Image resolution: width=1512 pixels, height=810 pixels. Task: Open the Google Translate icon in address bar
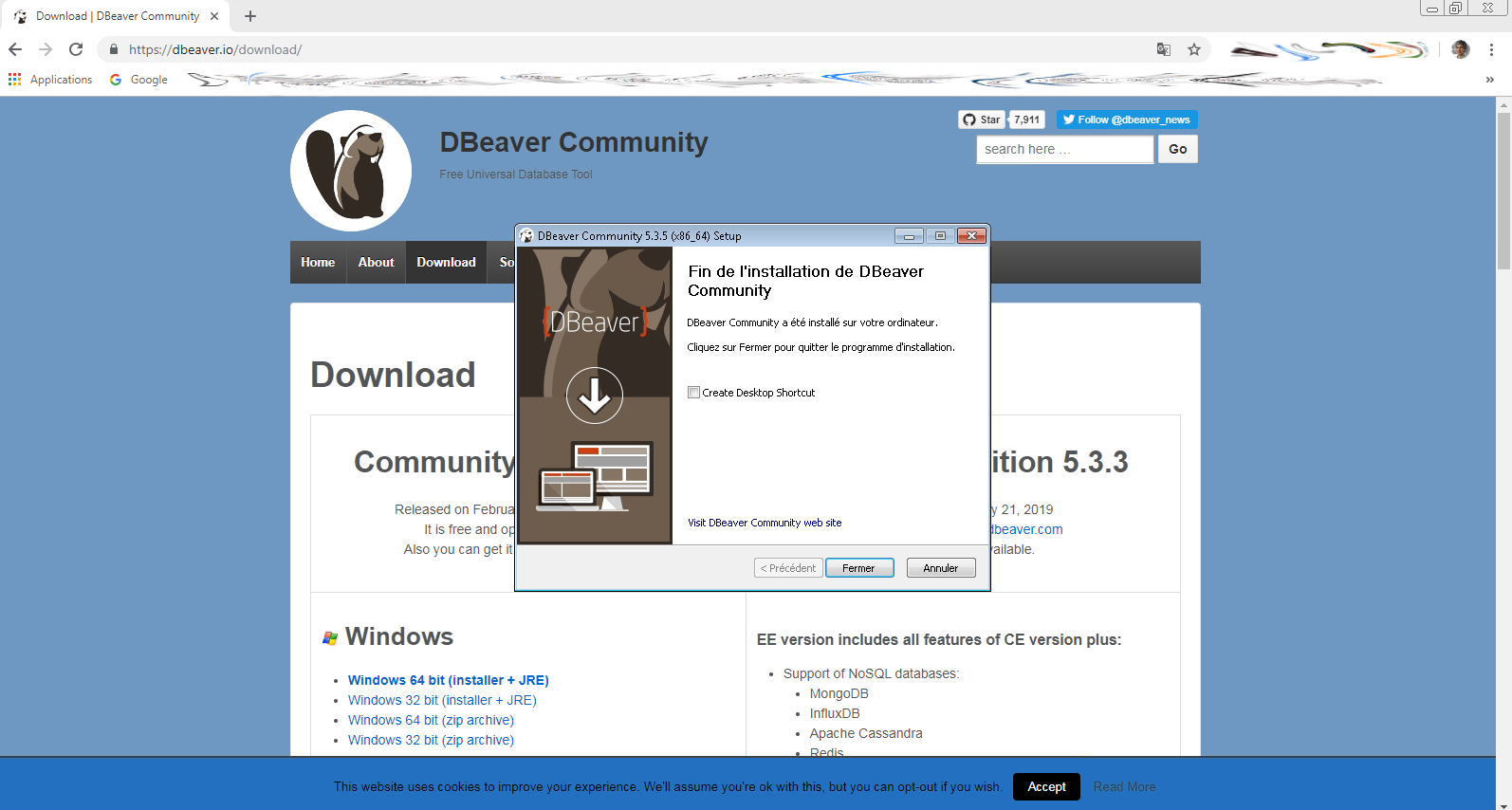point(1164,49)
